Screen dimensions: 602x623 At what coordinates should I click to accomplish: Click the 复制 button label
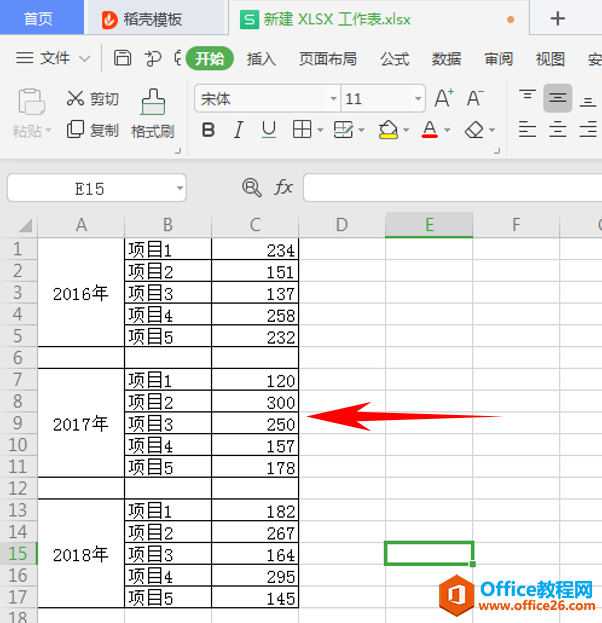(x=104, y=130)
